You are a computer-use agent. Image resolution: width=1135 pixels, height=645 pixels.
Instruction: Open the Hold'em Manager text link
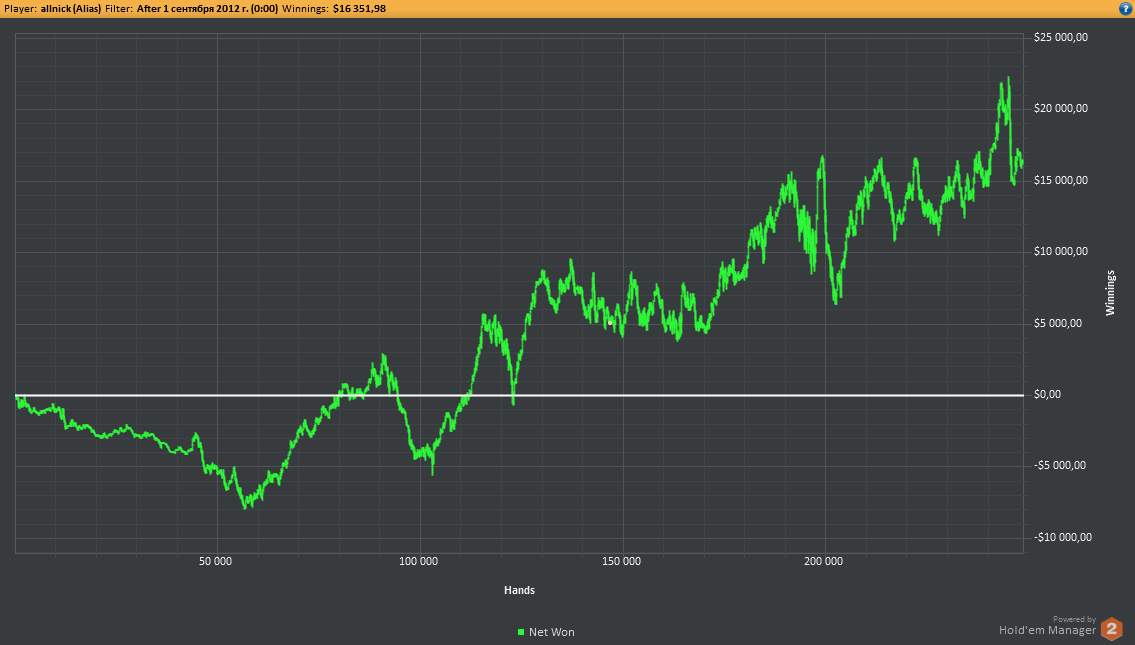point(1047,630)
